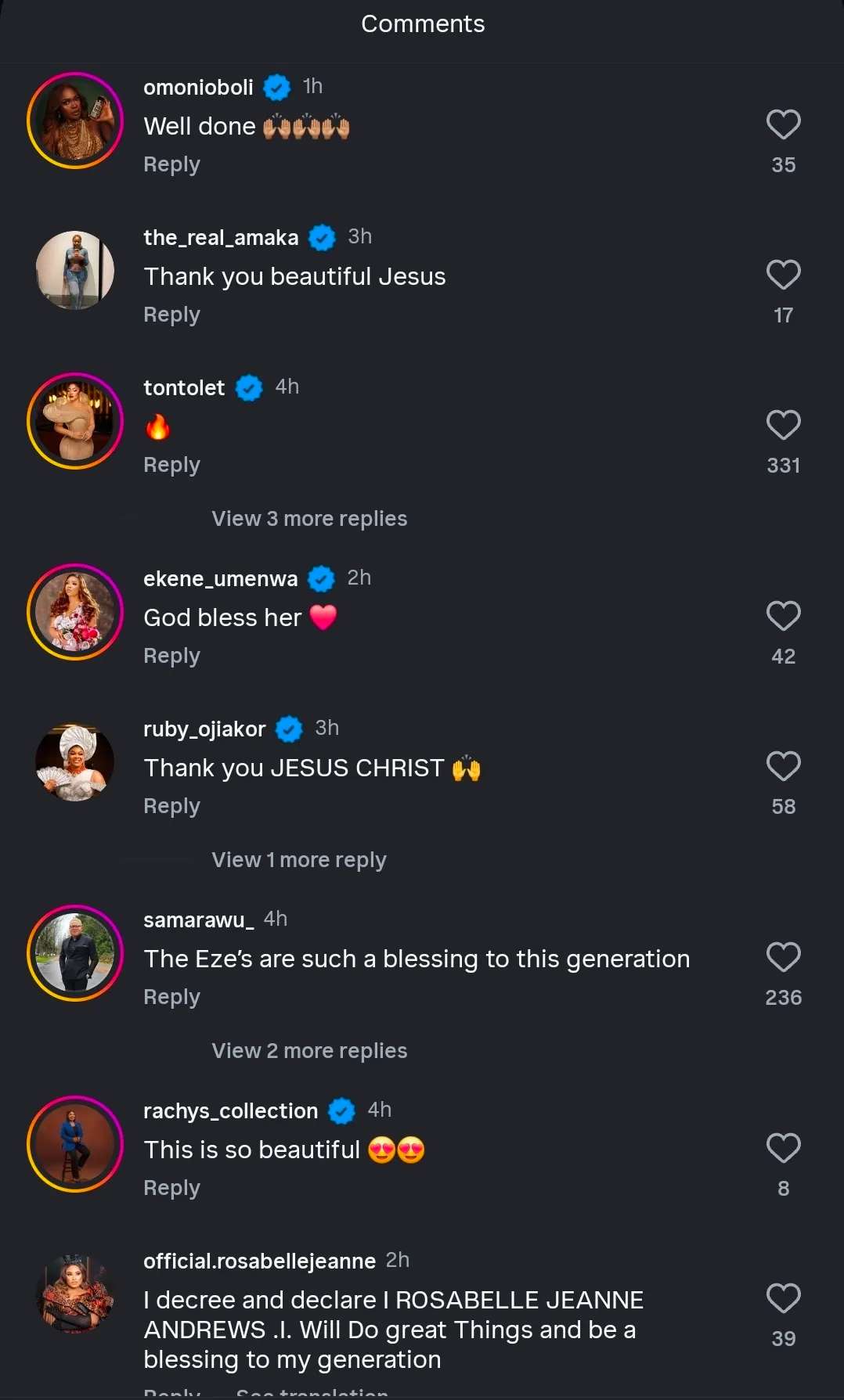This screenshot has height=1400, width=844.
Task: Like the_real_amaka's comment with the heart
Action: [x=783, y=275]
